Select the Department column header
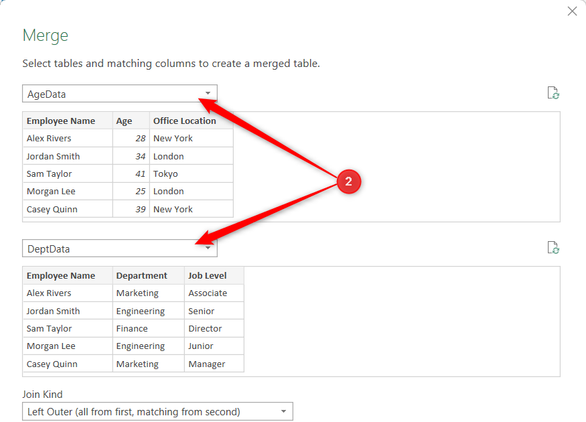This screenshot has height=422, width=586. pos(148,275)
